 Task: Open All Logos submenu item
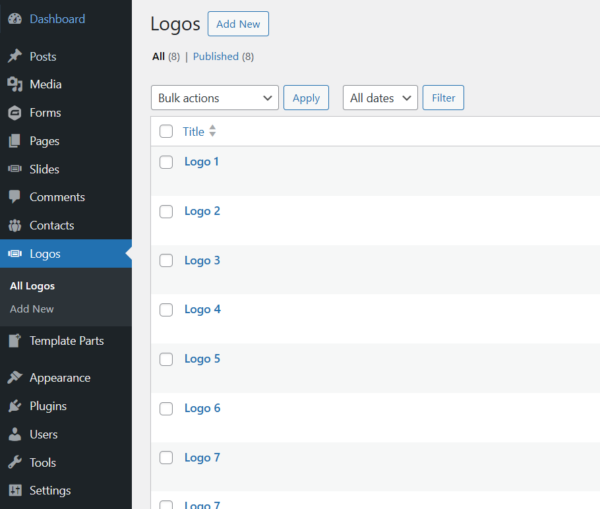pos(32,286)
